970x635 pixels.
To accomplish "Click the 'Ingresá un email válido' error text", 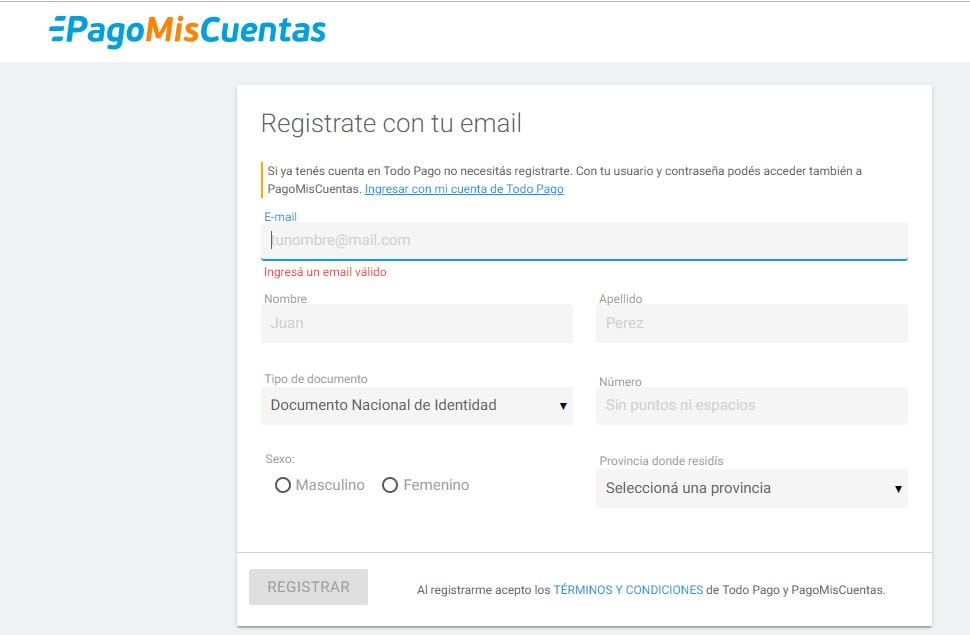I will coord(325,272).
